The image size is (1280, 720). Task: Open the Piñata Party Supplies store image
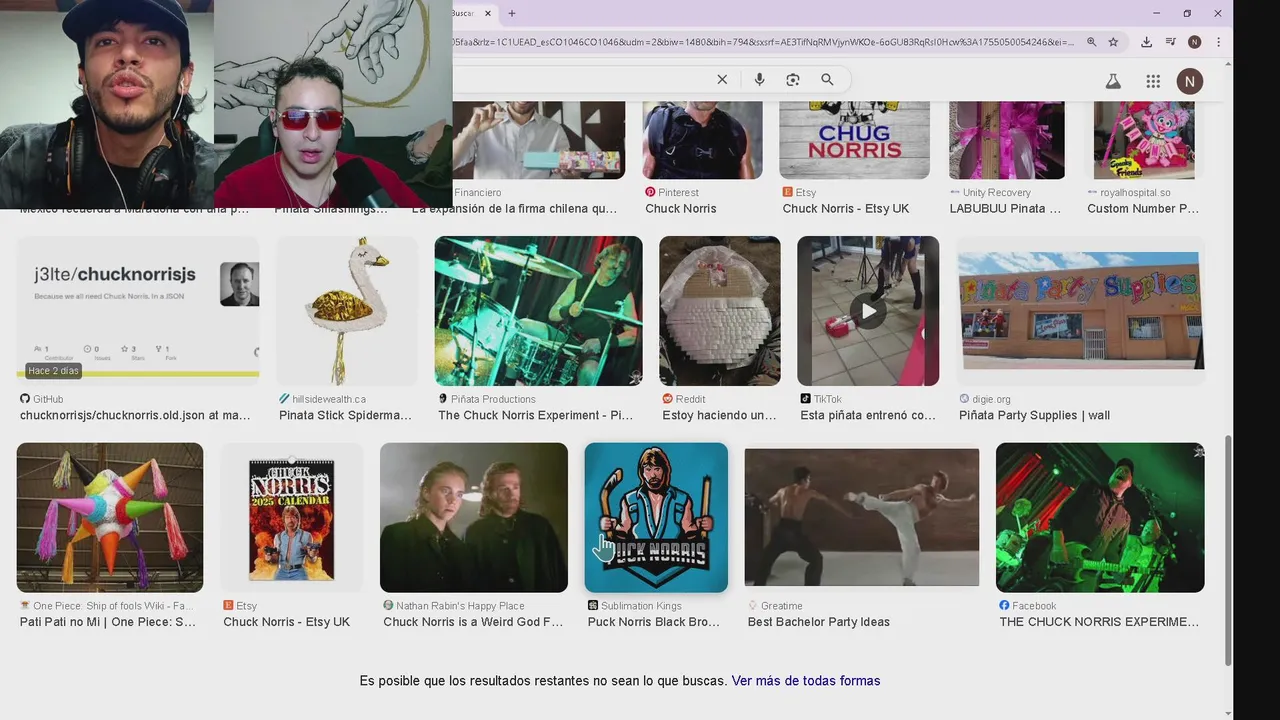(1080, 311)
